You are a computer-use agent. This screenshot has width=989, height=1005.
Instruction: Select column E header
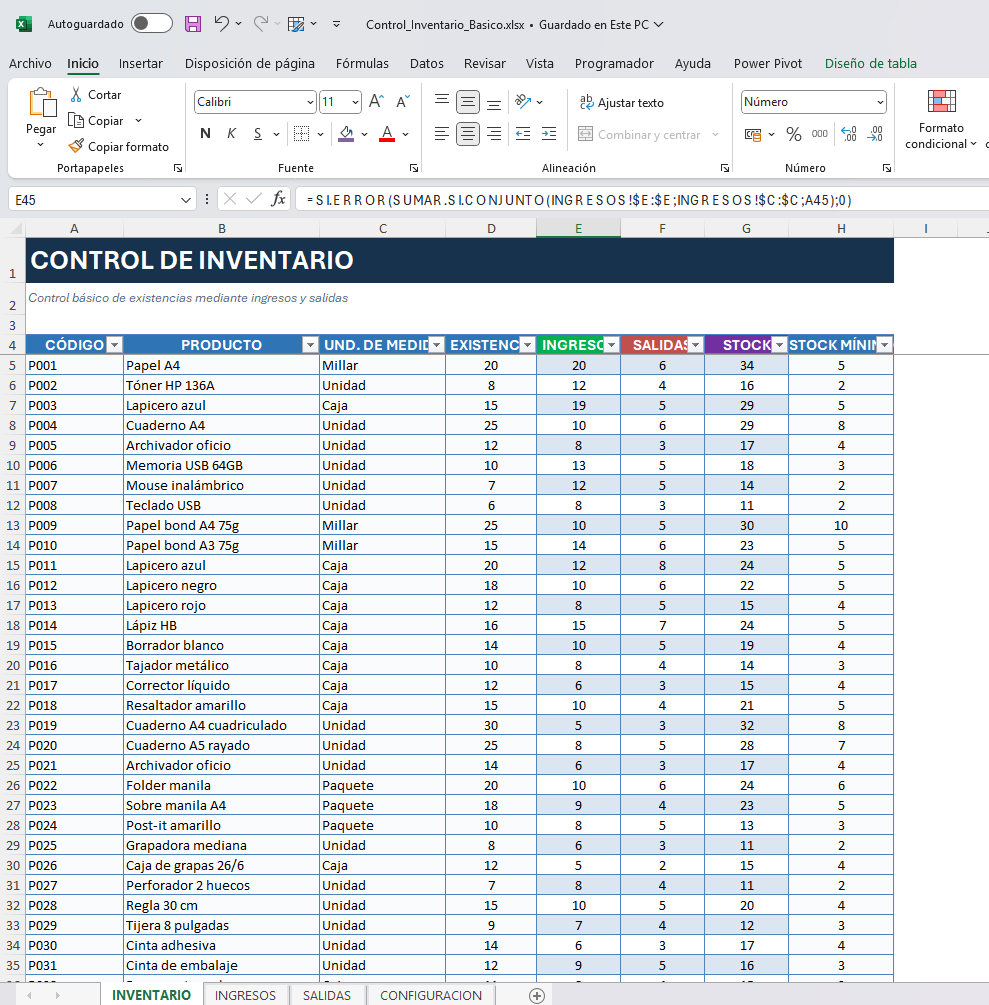[x=578, y=228]
